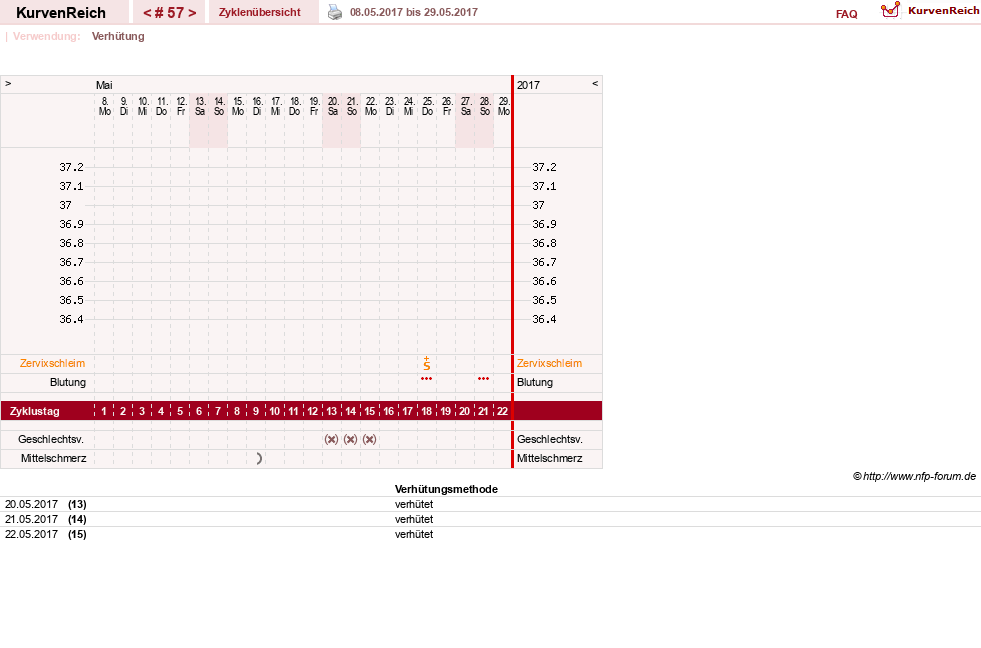Image resolution: width=981 pixels, height=648 pixels.
Task: Click the right Mittelschmerz row label
Action: 549,458
